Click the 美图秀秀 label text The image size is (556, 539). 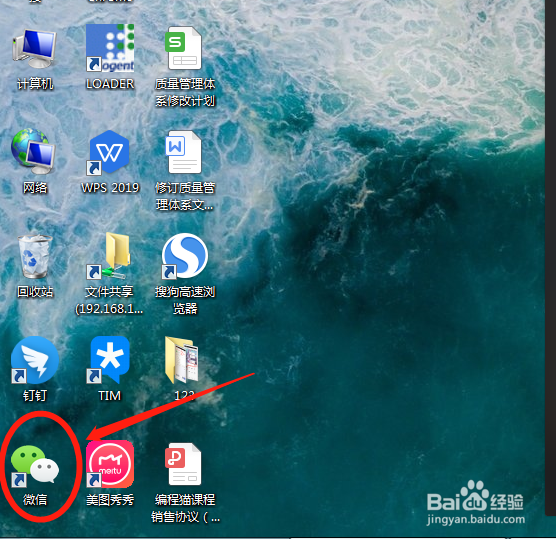(x=110, y=500)
